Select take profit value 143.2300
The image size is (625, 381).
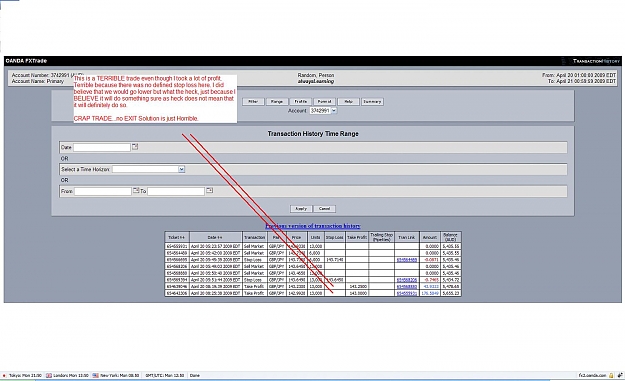point(357,287)
